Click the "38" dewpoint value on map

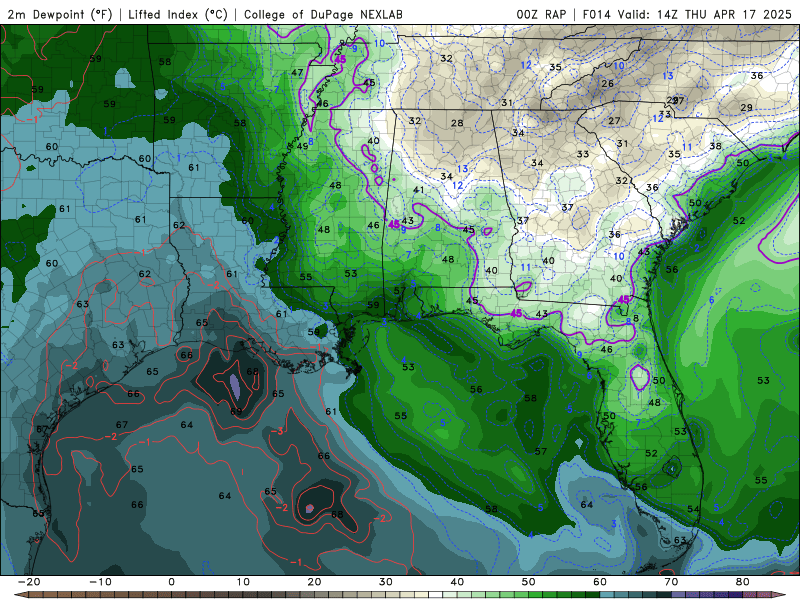(x=715, y=146)
